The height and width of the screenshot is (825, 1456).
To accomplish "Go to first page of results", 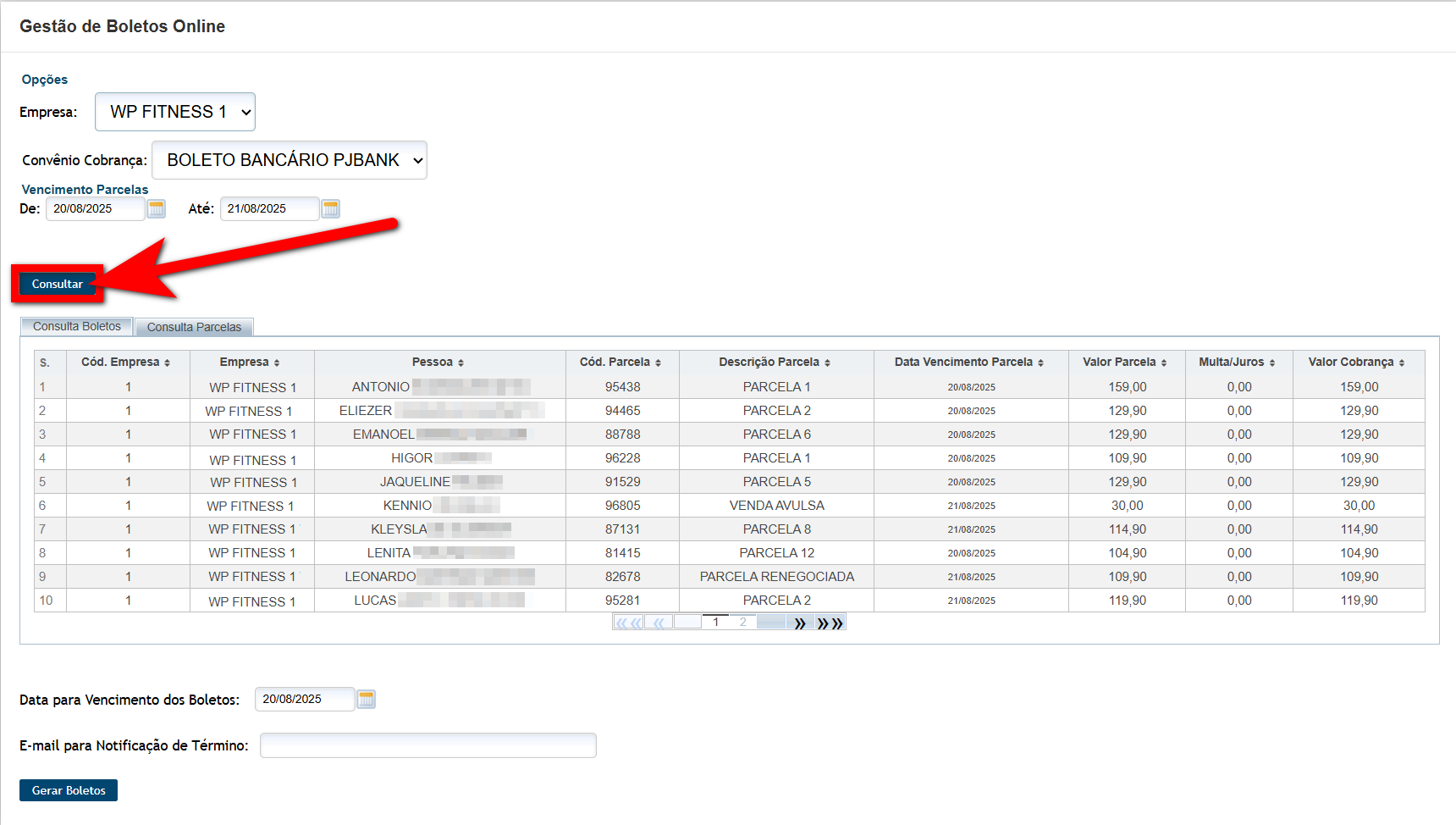I will coord(628,623).
